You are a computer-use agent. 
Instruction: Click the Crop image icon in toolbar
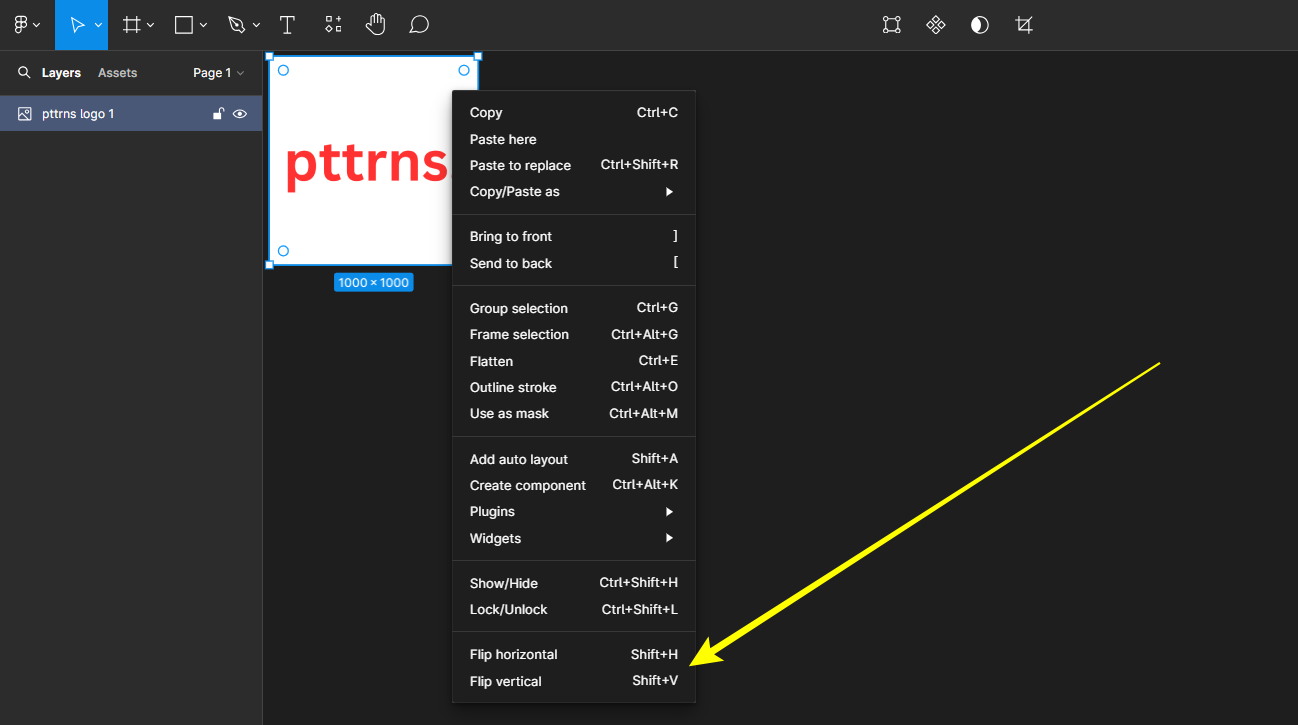(x=1024, y=25)
